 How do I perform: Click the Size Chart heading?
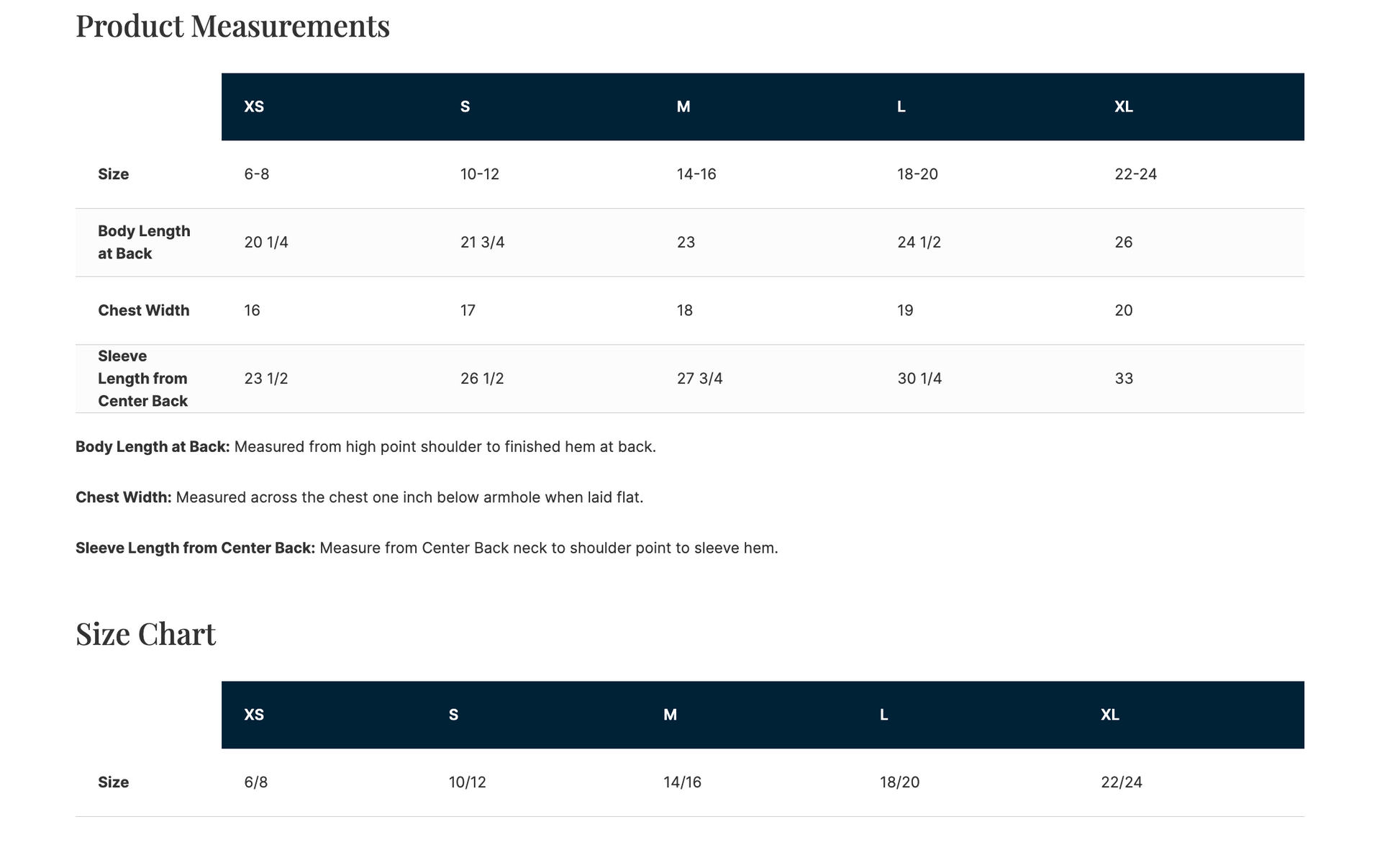coord(145,634)
